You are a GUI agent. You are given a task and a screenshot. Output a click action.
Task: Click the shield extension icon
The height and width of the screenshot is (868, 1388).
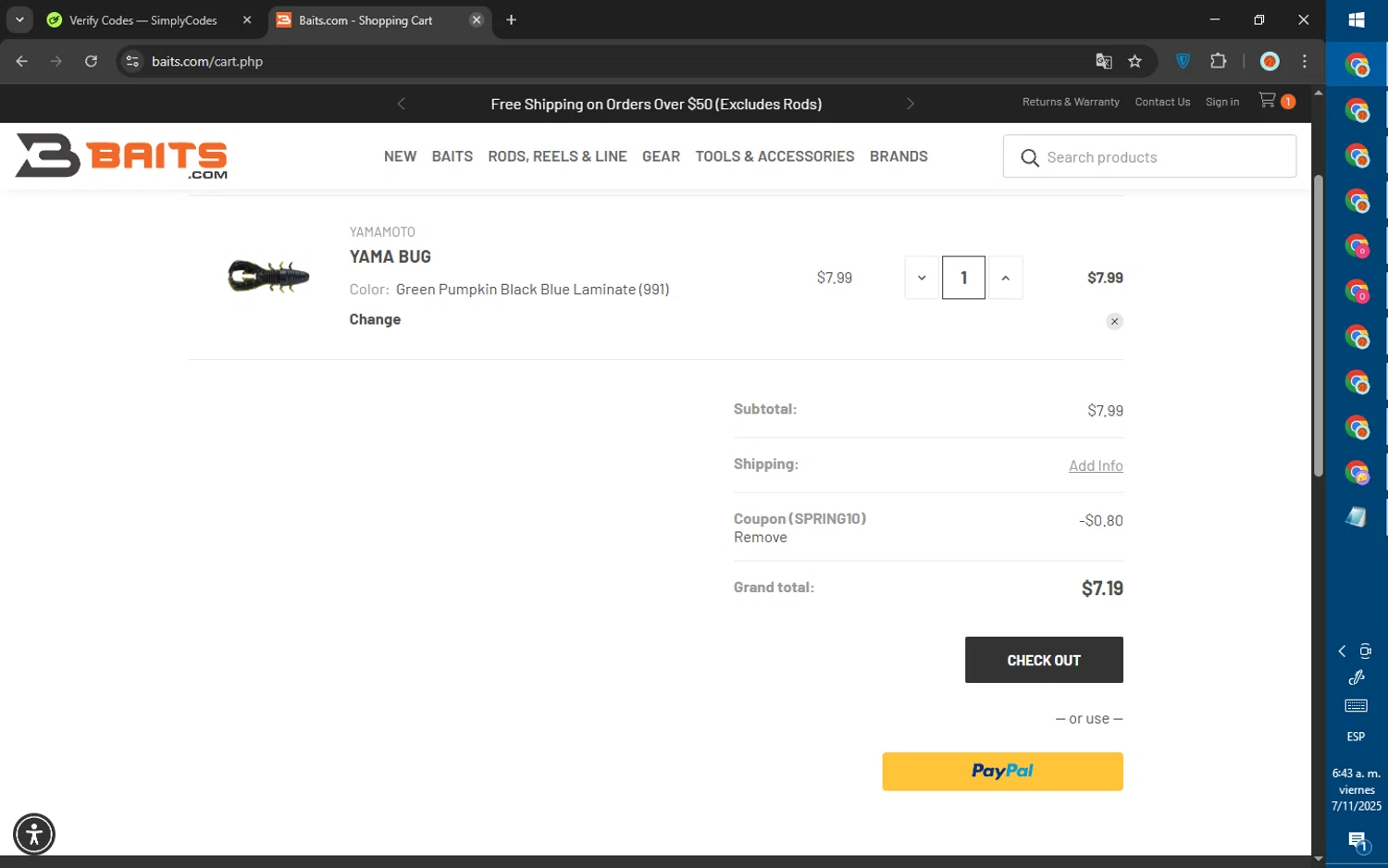point(1183,61)
